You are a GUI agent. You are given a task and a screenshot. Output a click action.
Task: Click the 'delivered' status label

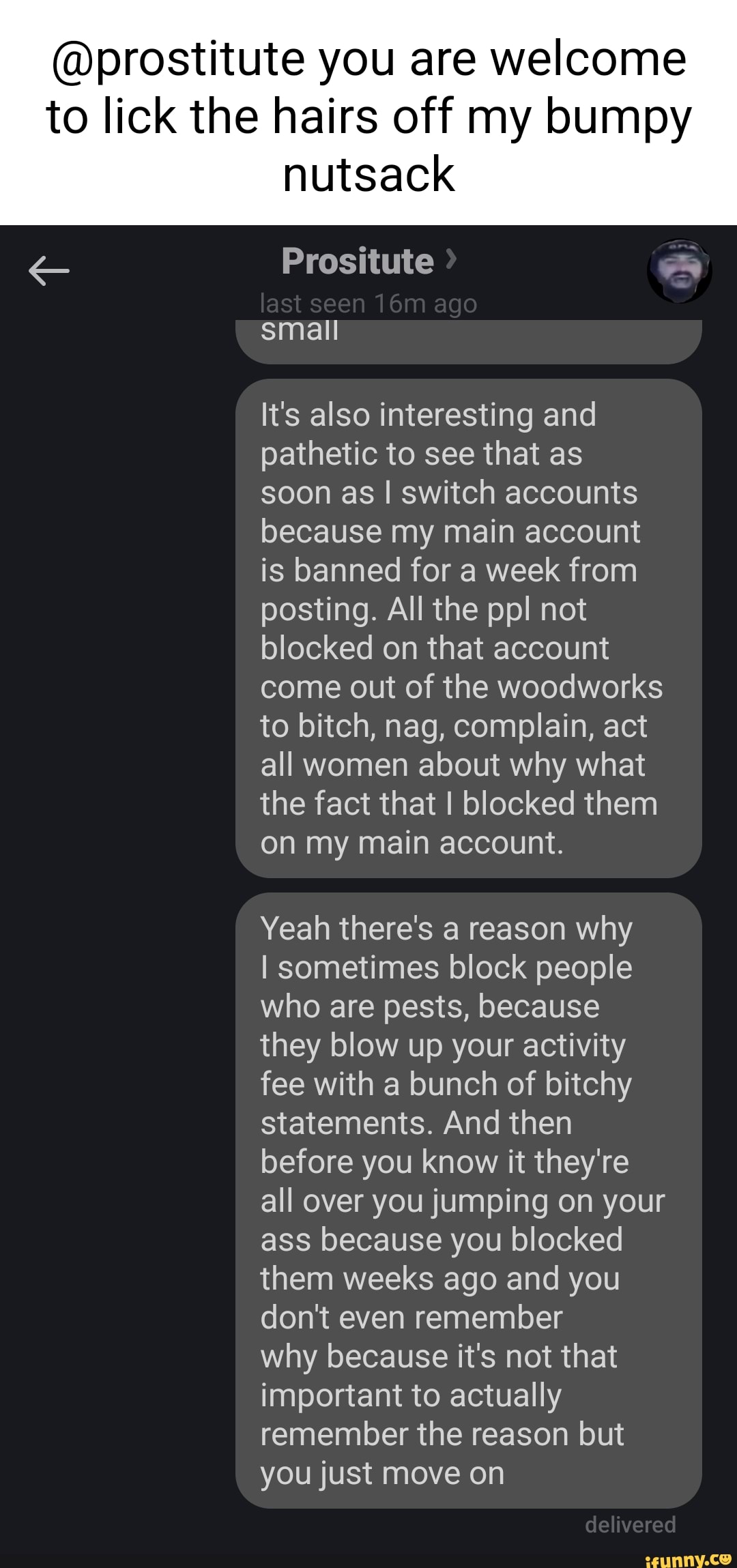(x=630, y=1524)
